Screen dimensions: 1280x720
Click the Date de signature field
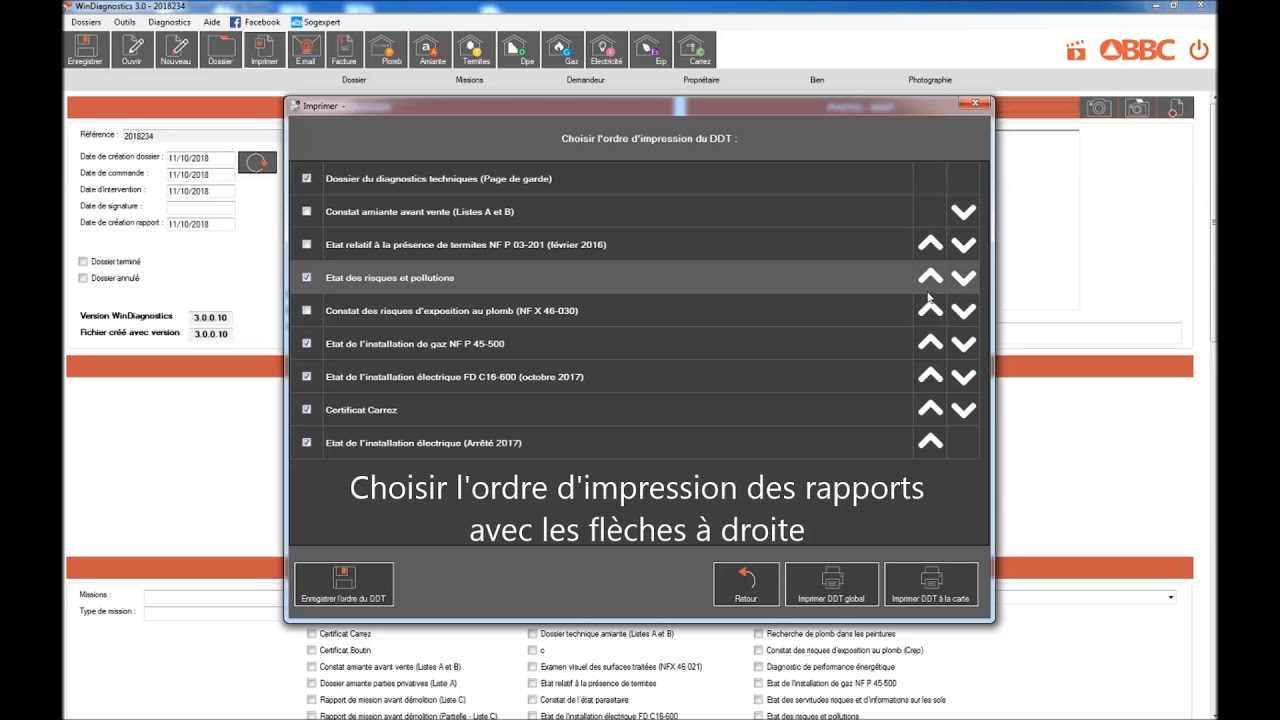click(x=200, y=207)
